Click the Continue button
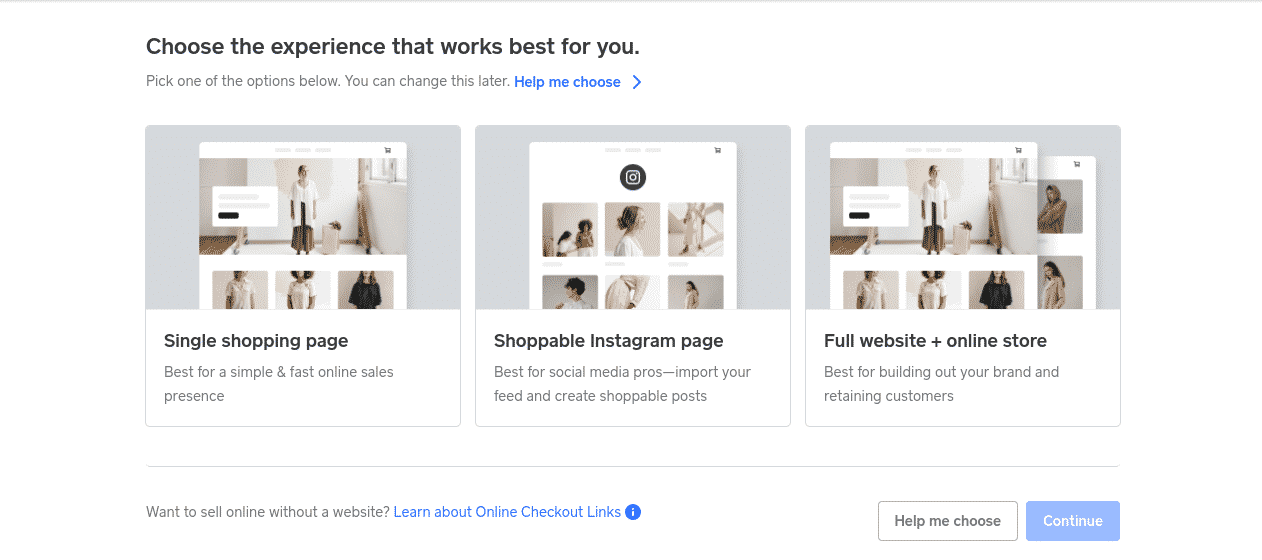The image size is (1262, 560). coord(1073,521)
